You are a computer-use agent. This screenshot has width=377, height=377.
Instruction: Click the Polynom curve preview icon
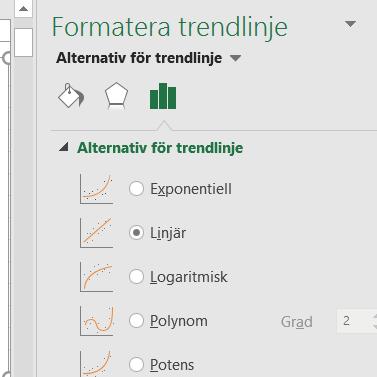(96, 321)
